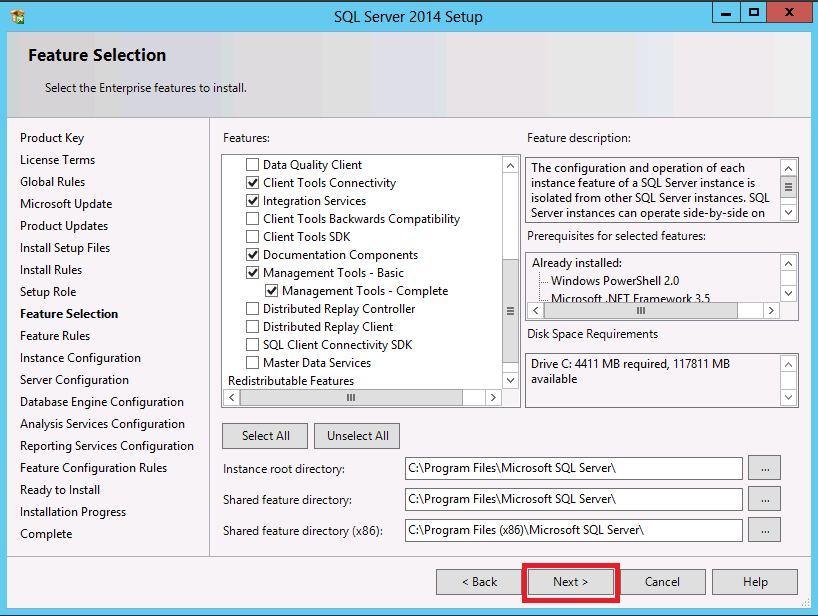
Task: Check Distributed Replay Client box
Action: (252, 327)
